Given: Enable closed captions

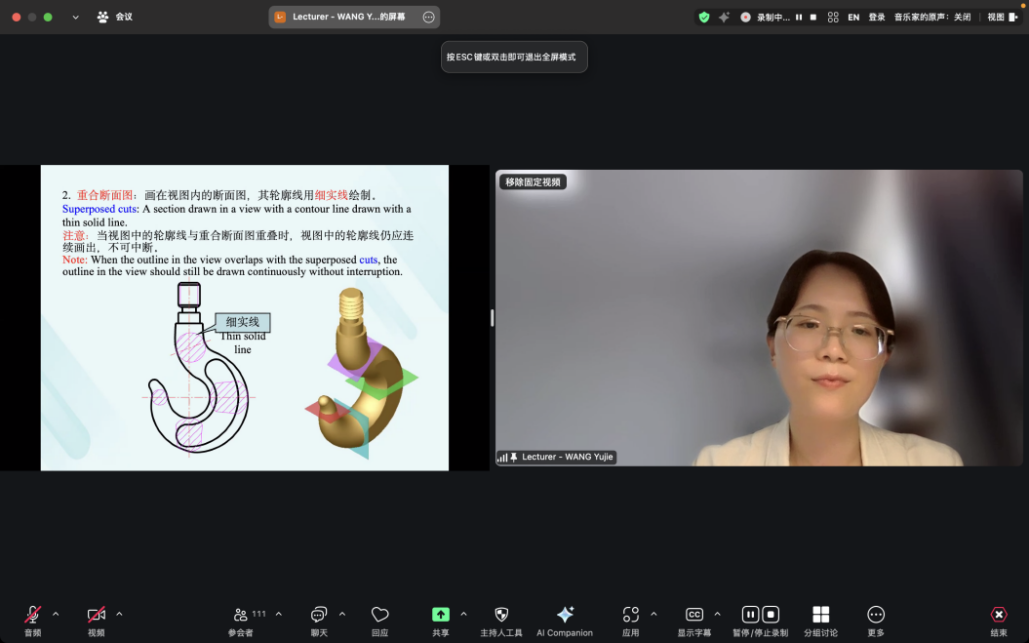Looking at the screenshot, I should [x=694, y=614].
